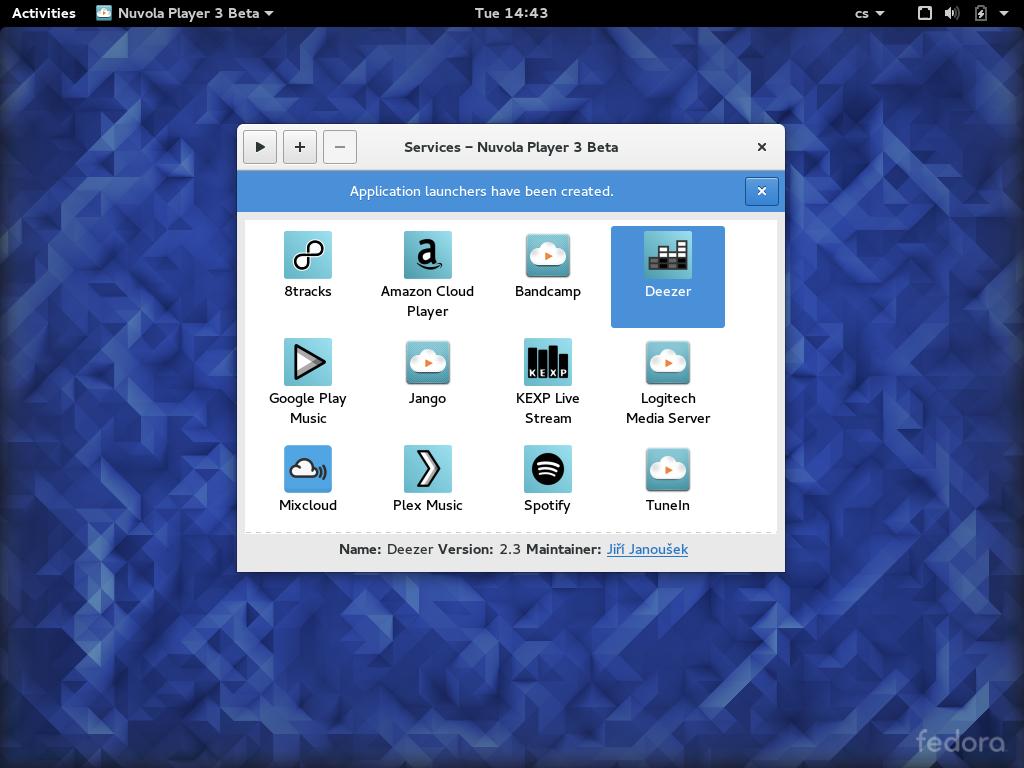The image size is (1024, 768).
Task: Select the Amazon Cloud Player icon
Action: click(x=428, y=255)
